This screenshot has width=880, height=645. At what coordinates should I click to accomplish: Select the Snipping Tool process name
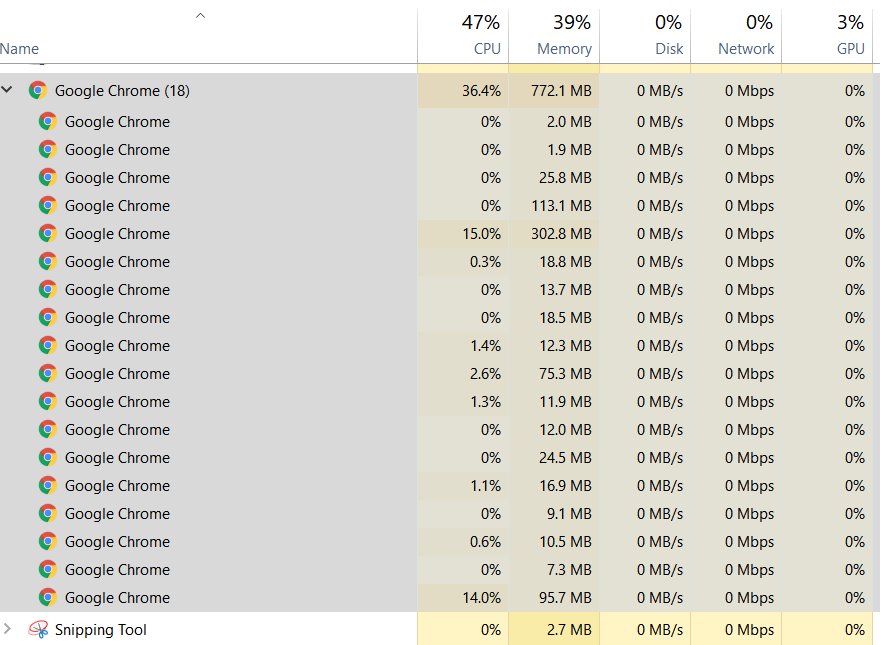(x=100, y=630)
